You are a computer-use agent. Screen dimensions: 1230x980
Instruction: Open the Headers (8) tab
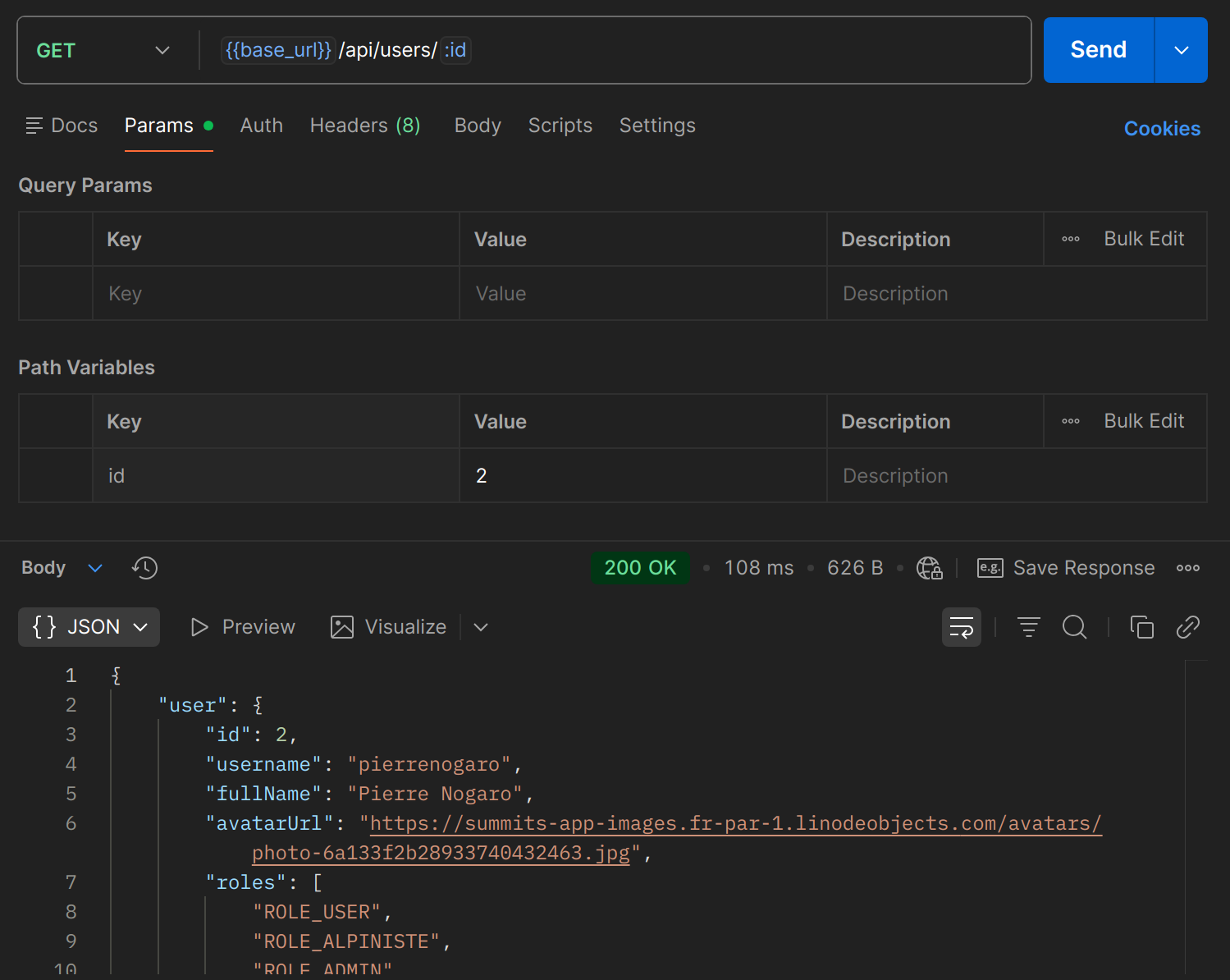point(365,126)
